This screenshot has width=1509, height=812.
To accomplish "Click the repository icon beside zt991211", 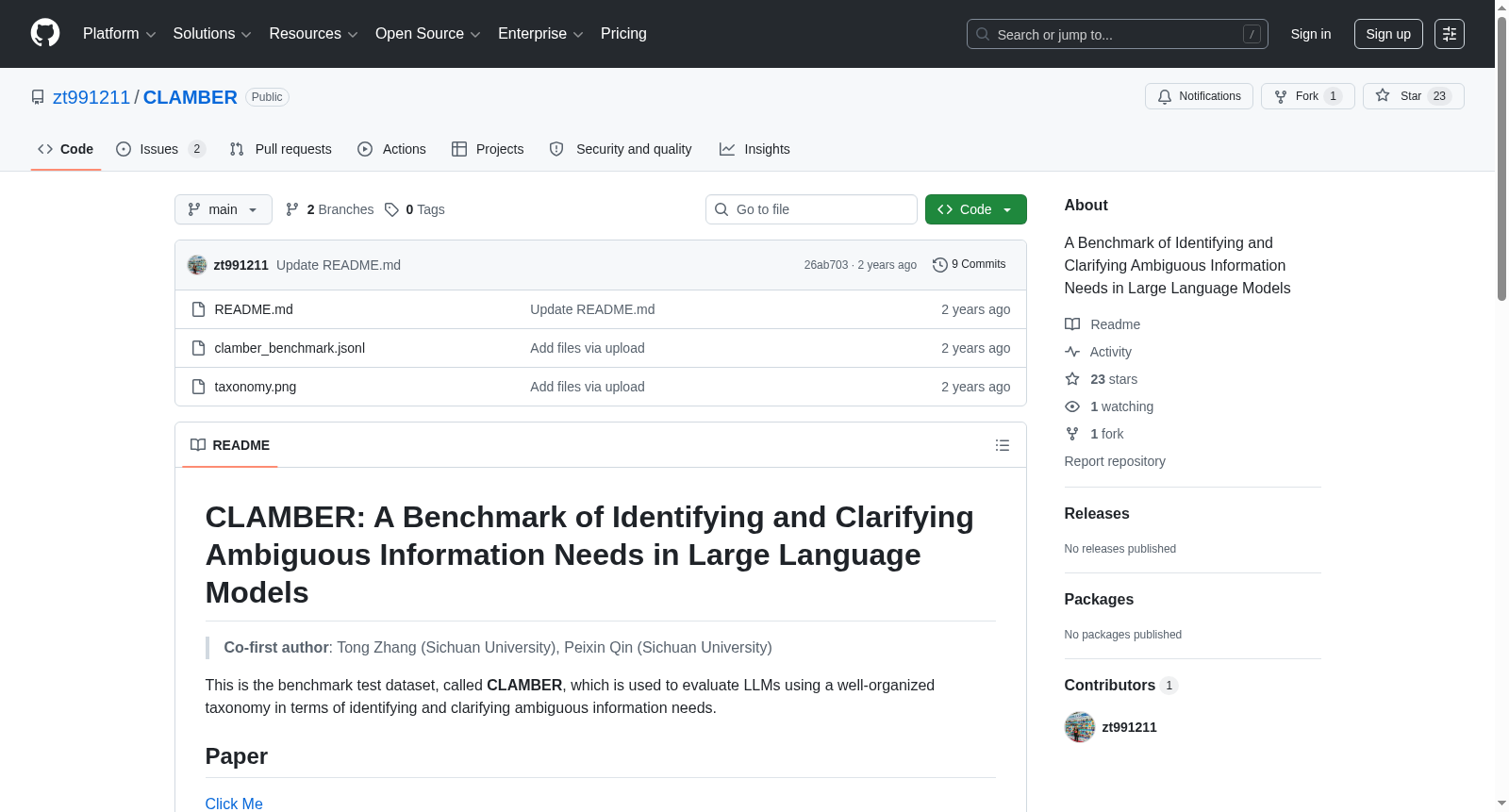I will pyautogui.click(x=38, y=97).
